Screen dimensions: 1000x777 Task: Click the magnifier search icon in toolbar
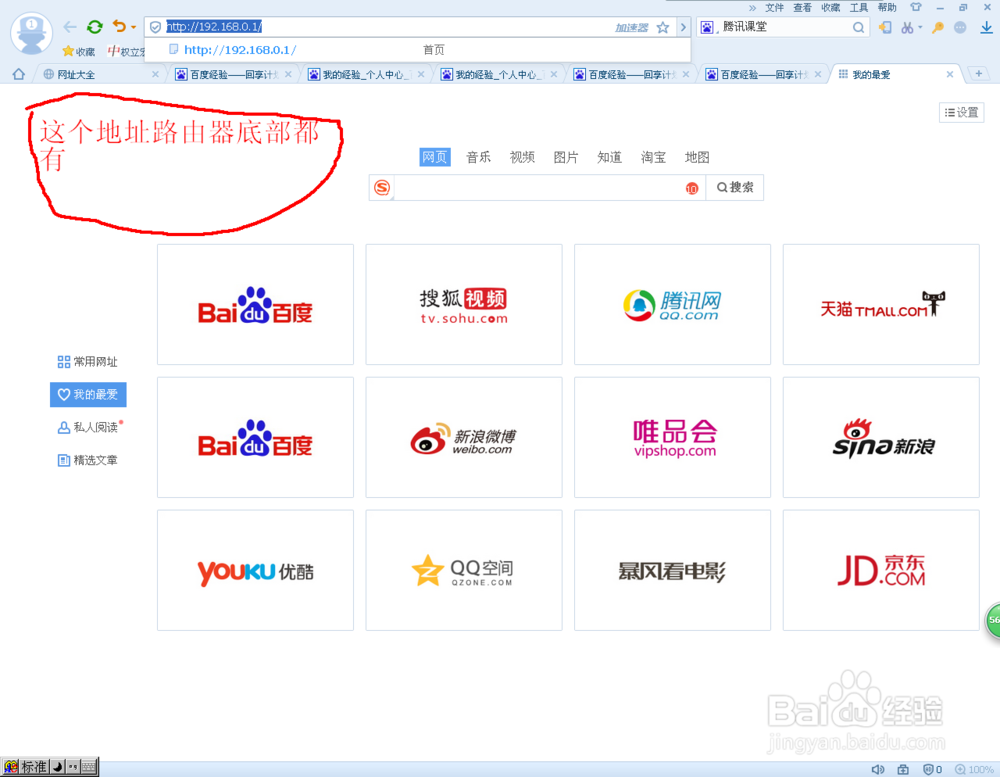[858, 27]
